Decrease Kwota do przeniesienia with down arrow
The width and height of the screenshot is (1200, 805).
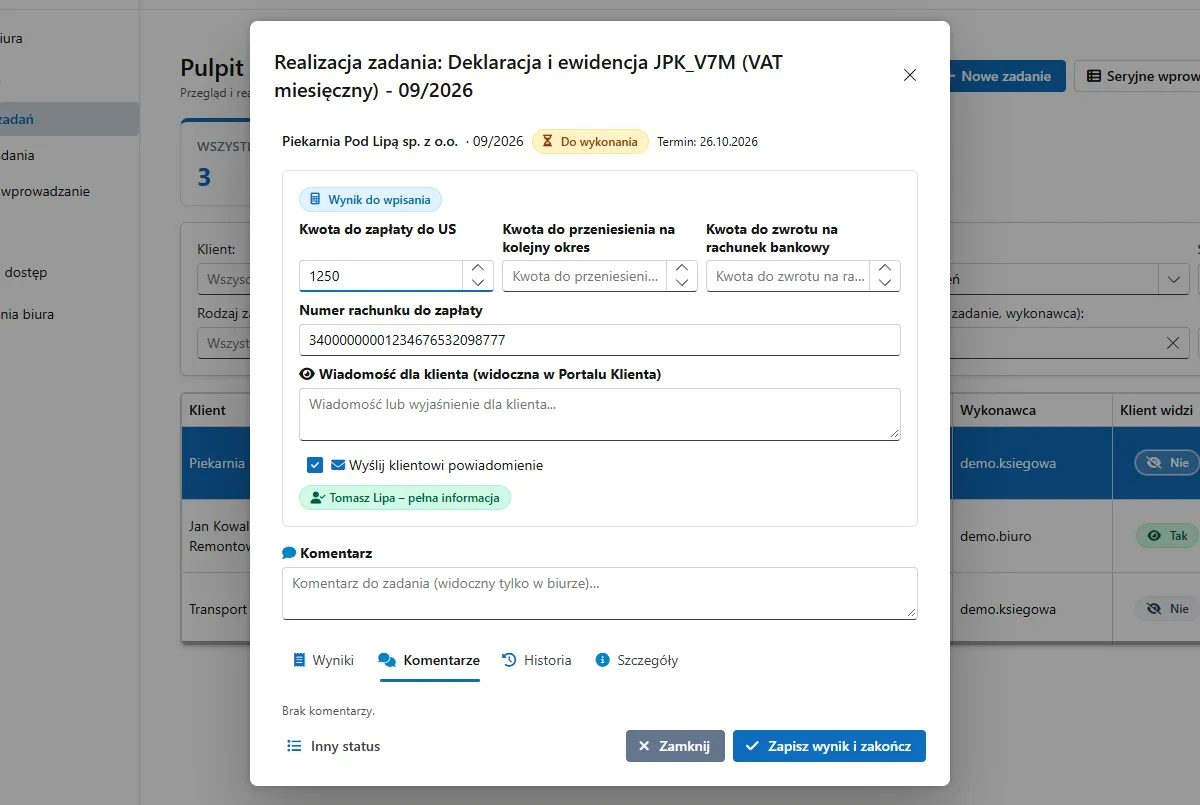click(x=682, y=283)
